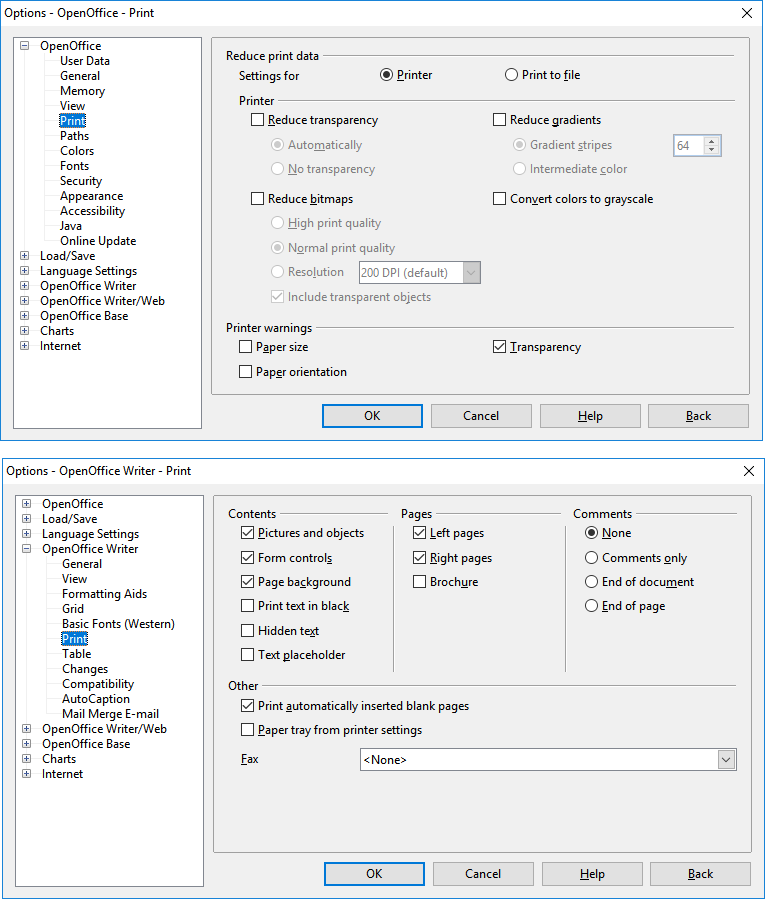Select Online Update in the options tree
Image resolution: width=776 pixels, height=908 pixels.
click(x=97, y=241)
